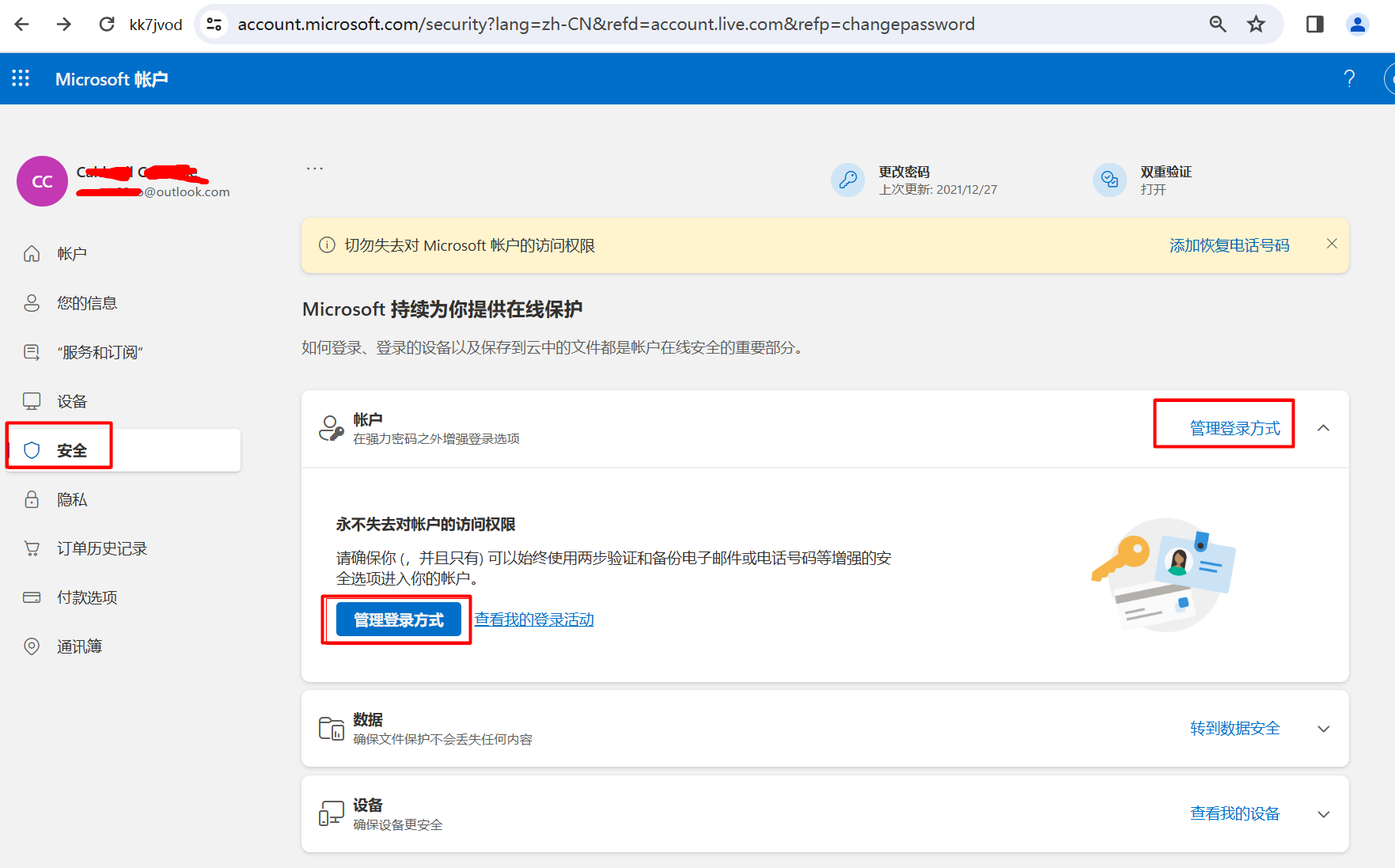Click text 上次更新: 2021/12/27
1395x868 pixels.
(x=938, y=190)
